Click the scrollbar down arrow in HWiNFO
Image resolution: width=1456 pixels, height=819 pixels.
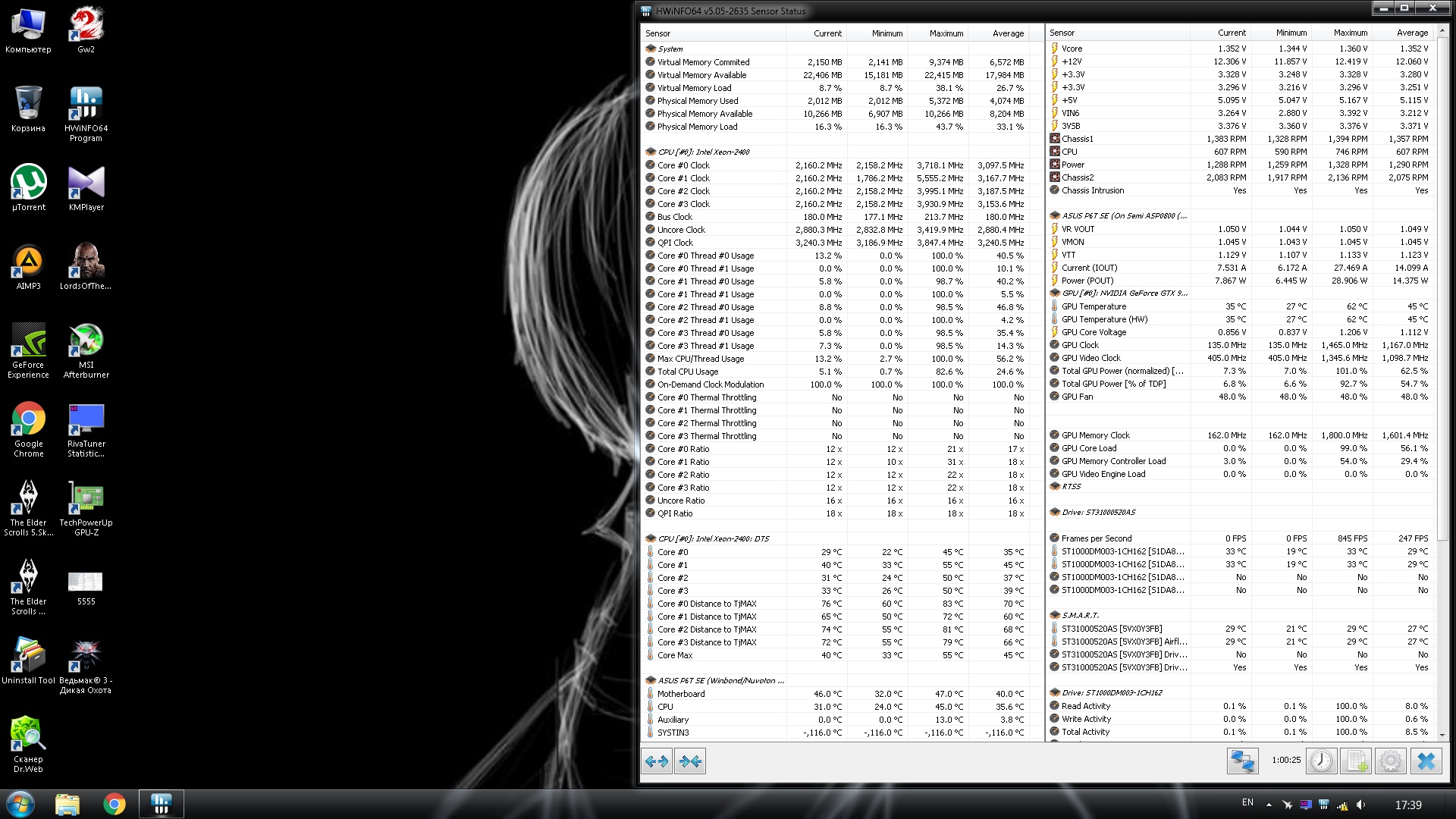(1442, 735)
